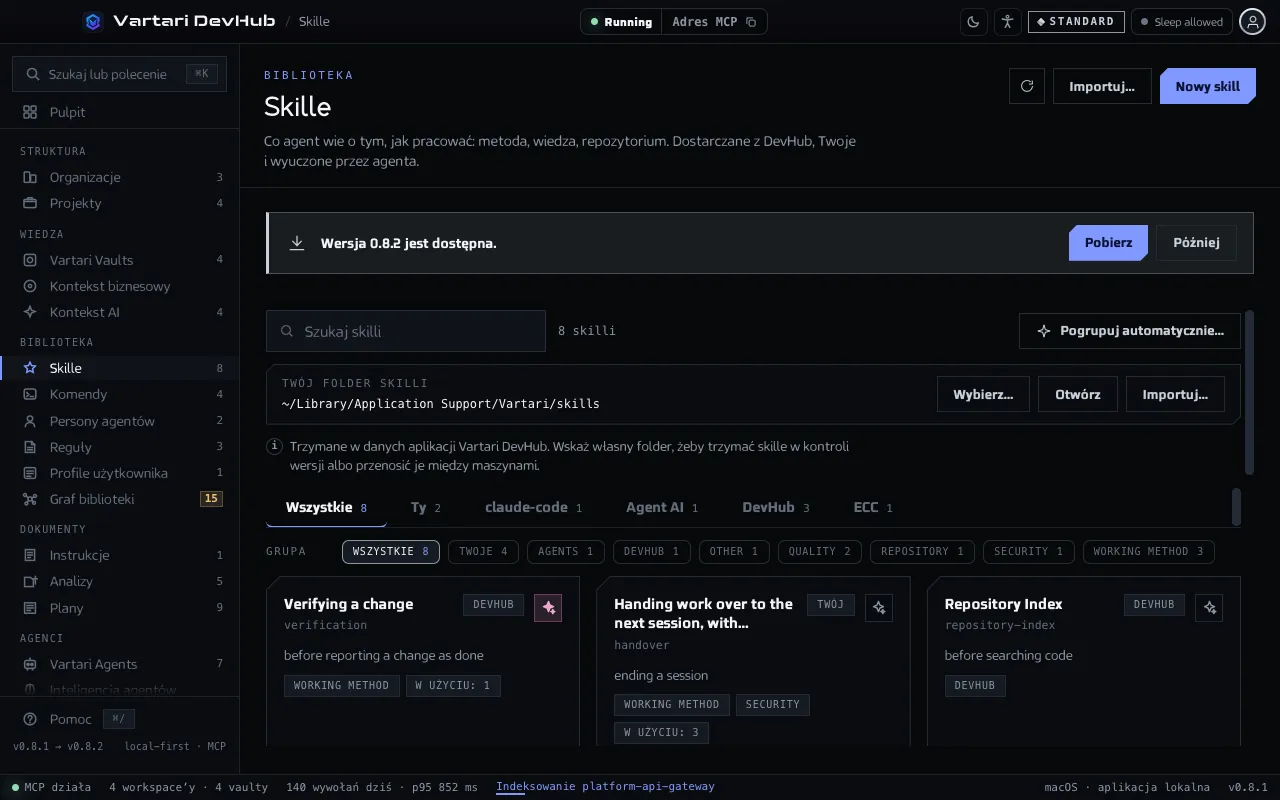
Task: Open the accessibility options icon
Action: click(1007, 22)
